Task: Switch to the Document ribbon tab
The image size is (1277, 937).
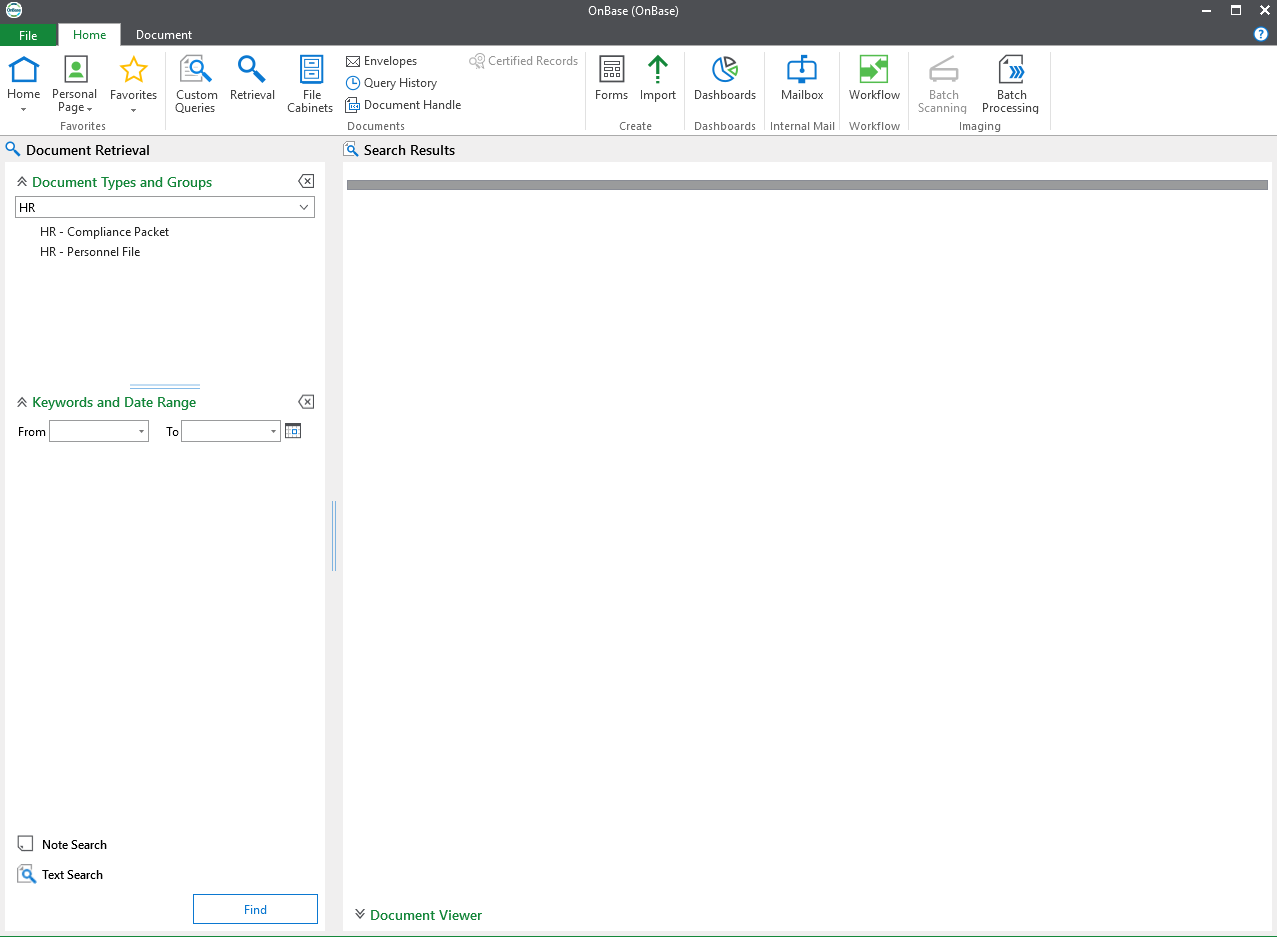Action: tap(164, 35)
